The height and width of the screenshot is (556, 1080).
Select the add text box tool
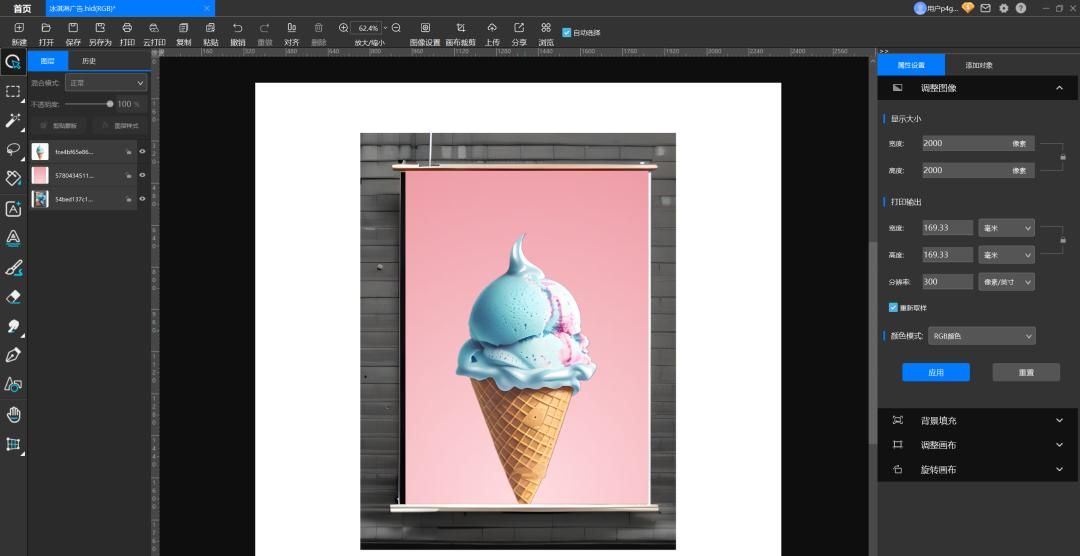pos(13,209)
